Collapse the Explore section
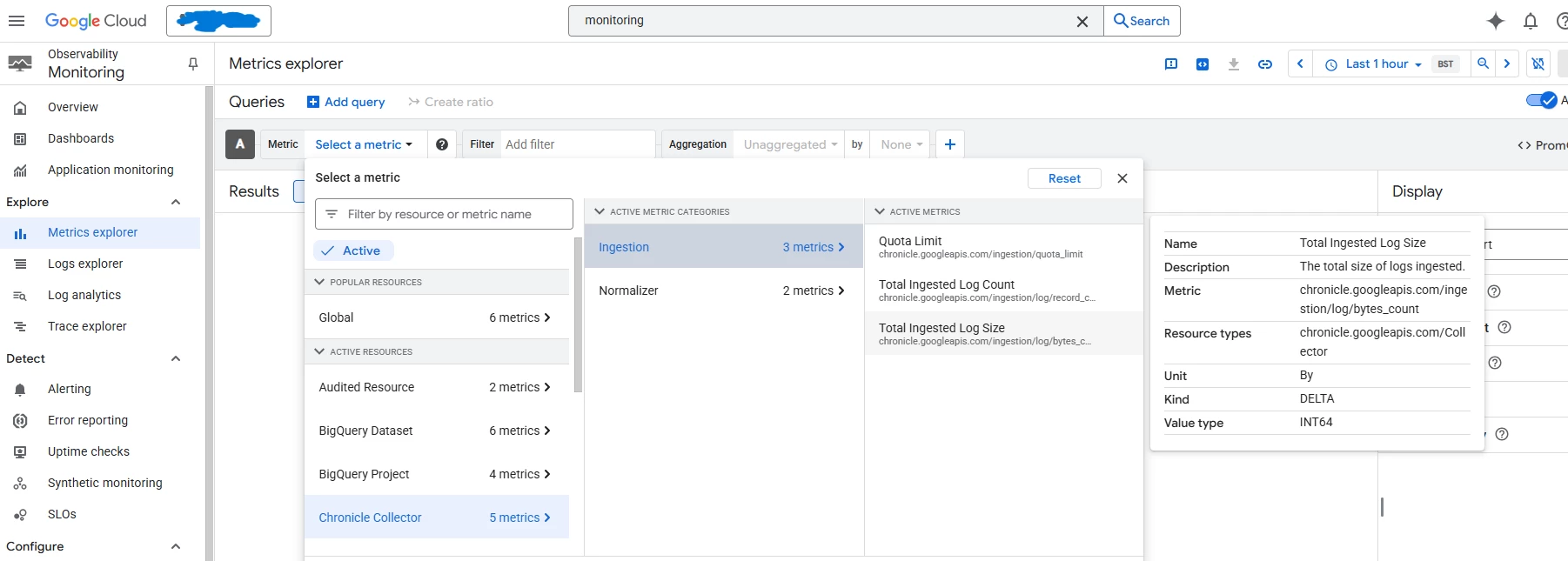Screen dimensions: 1568x561 coord(176,202)
